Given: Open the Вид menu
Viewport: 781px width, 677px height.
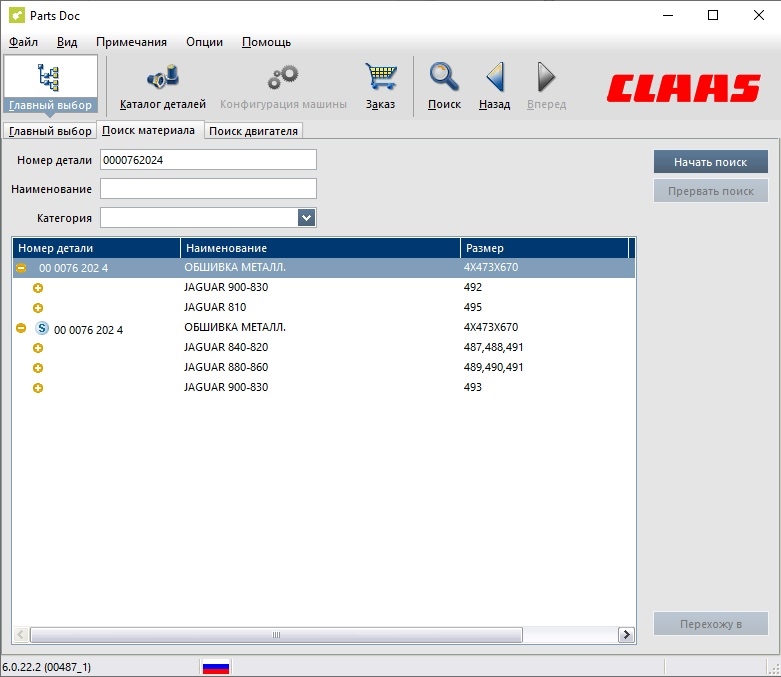Looking at the screenshot, I should click(x=67, y=42).
